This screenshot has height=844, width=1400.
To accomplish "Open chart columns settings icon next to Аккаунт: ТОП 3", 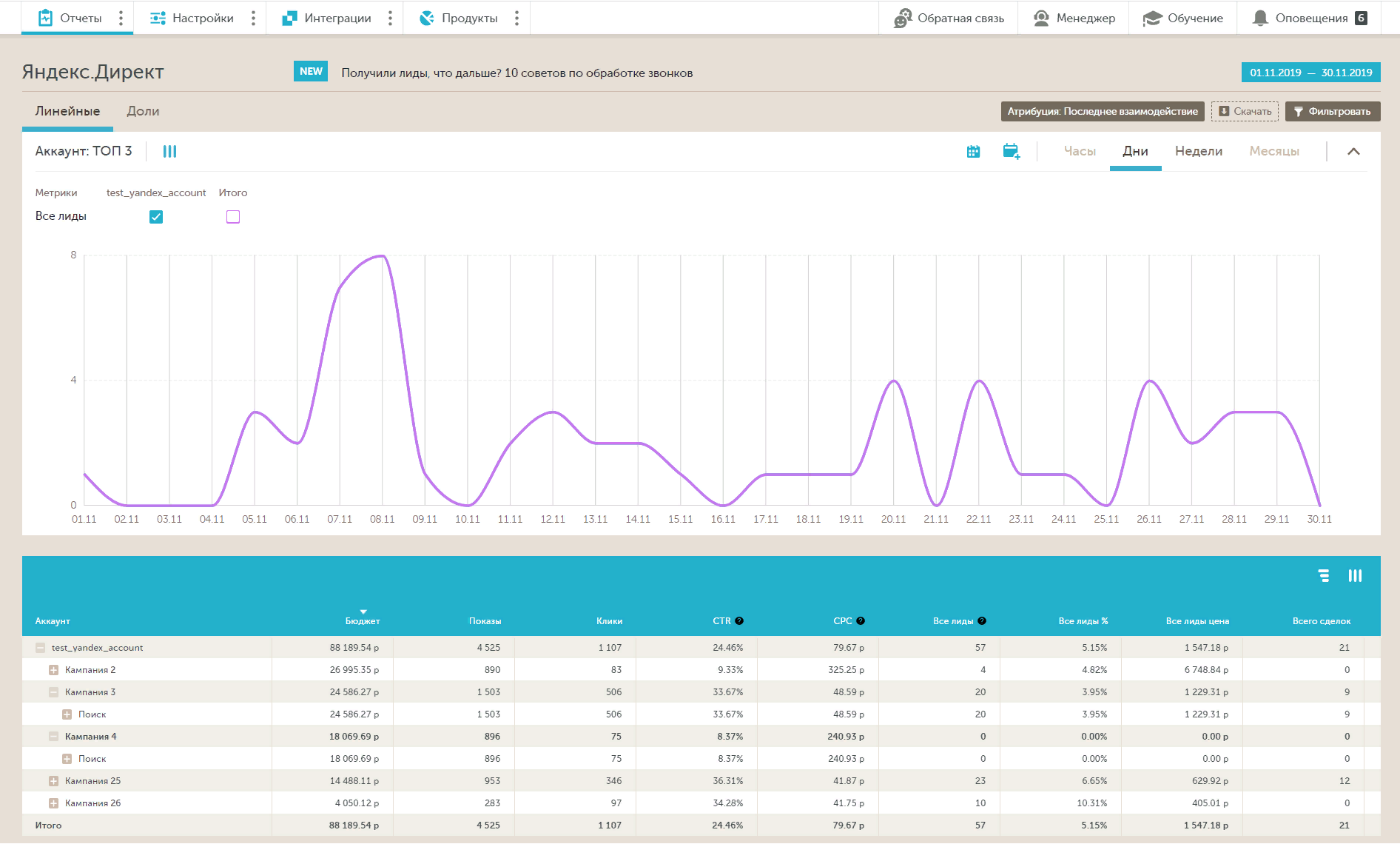I will [x=169, y=151].
